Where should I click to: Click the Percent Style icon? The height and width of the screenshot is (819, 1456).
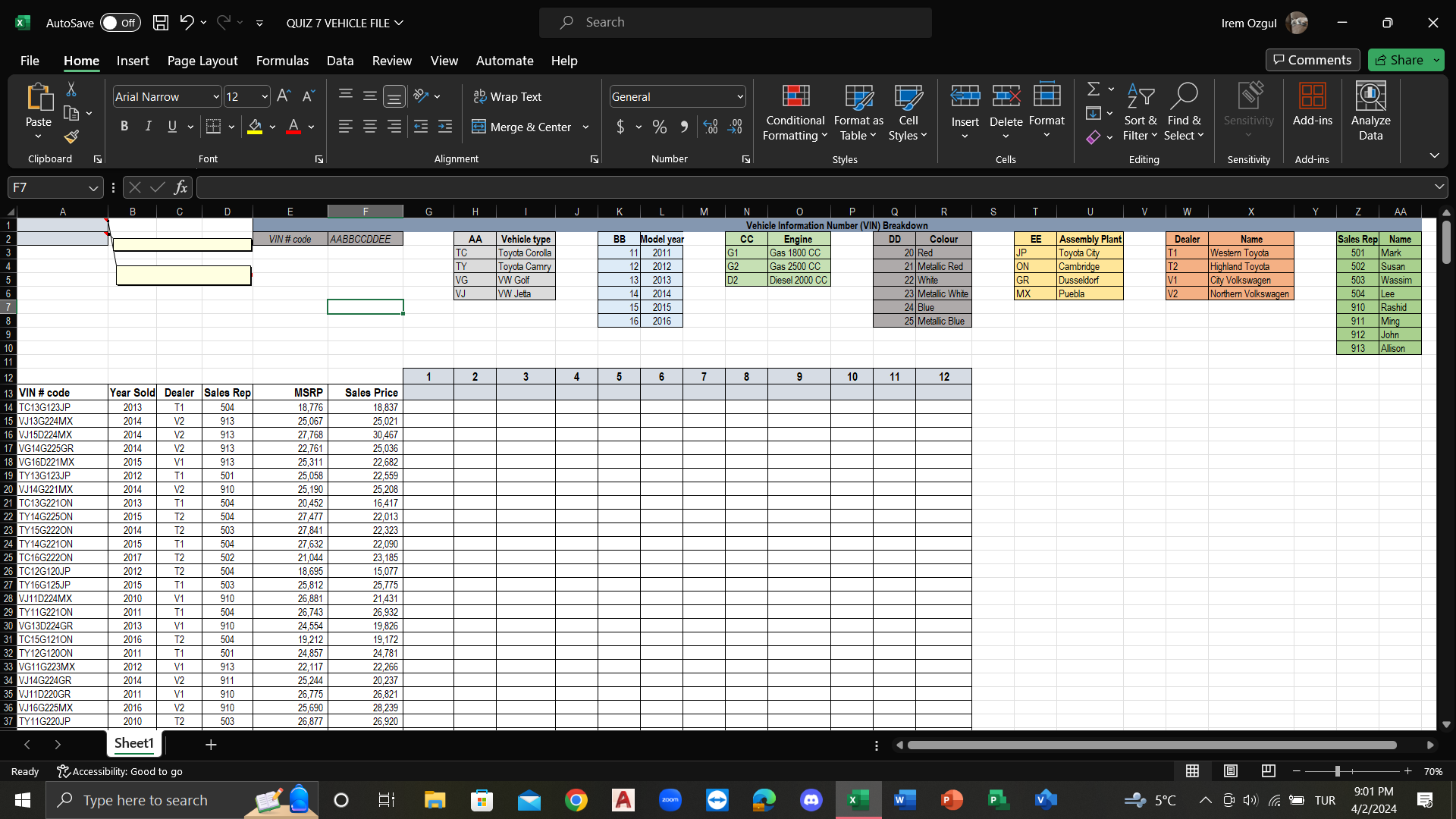[660, 127]
